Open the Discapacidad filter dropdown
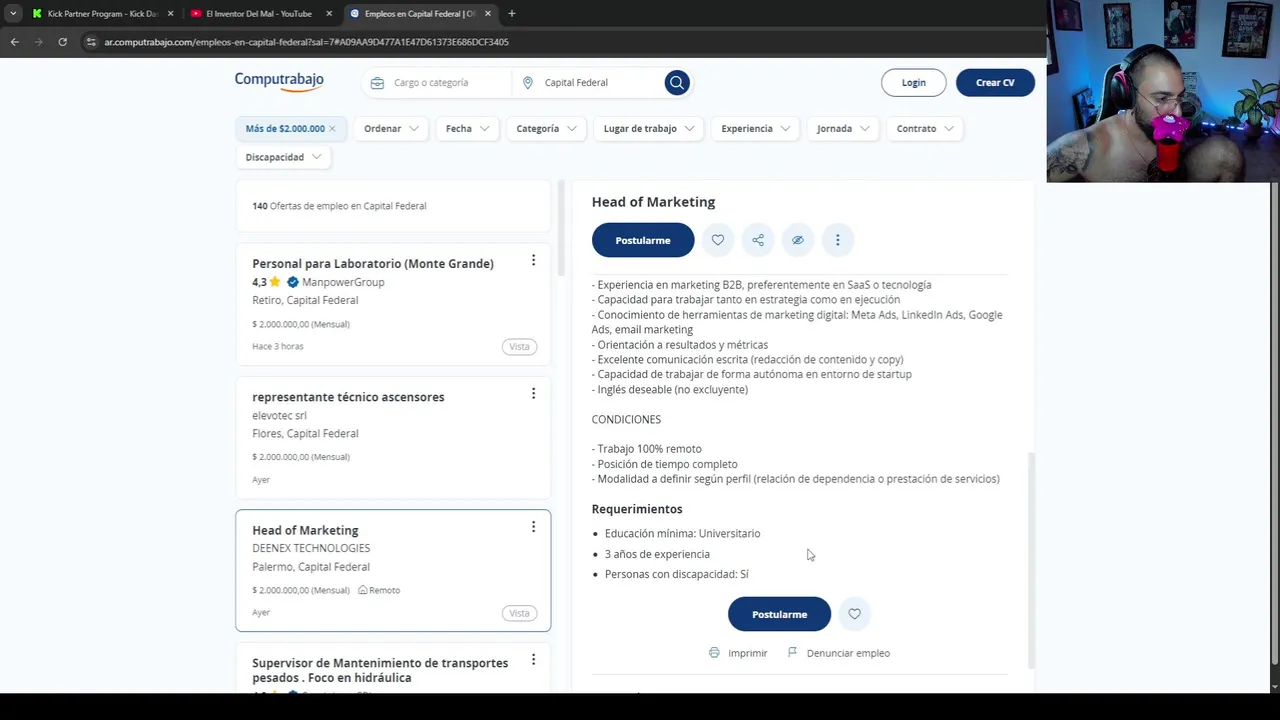1280x720 pixels. click(x=284, y=157)
